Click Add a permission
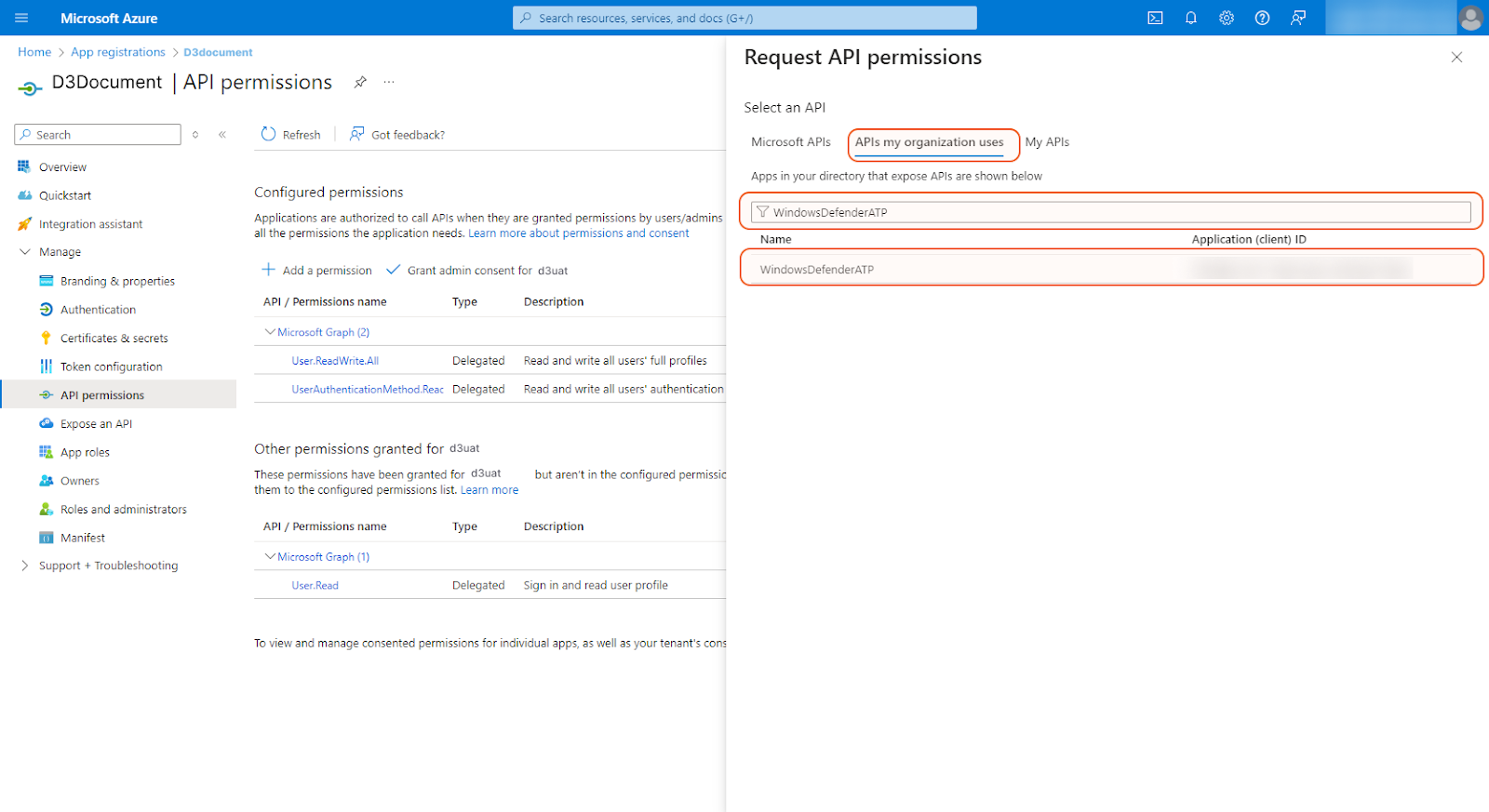 click(317, 271)
